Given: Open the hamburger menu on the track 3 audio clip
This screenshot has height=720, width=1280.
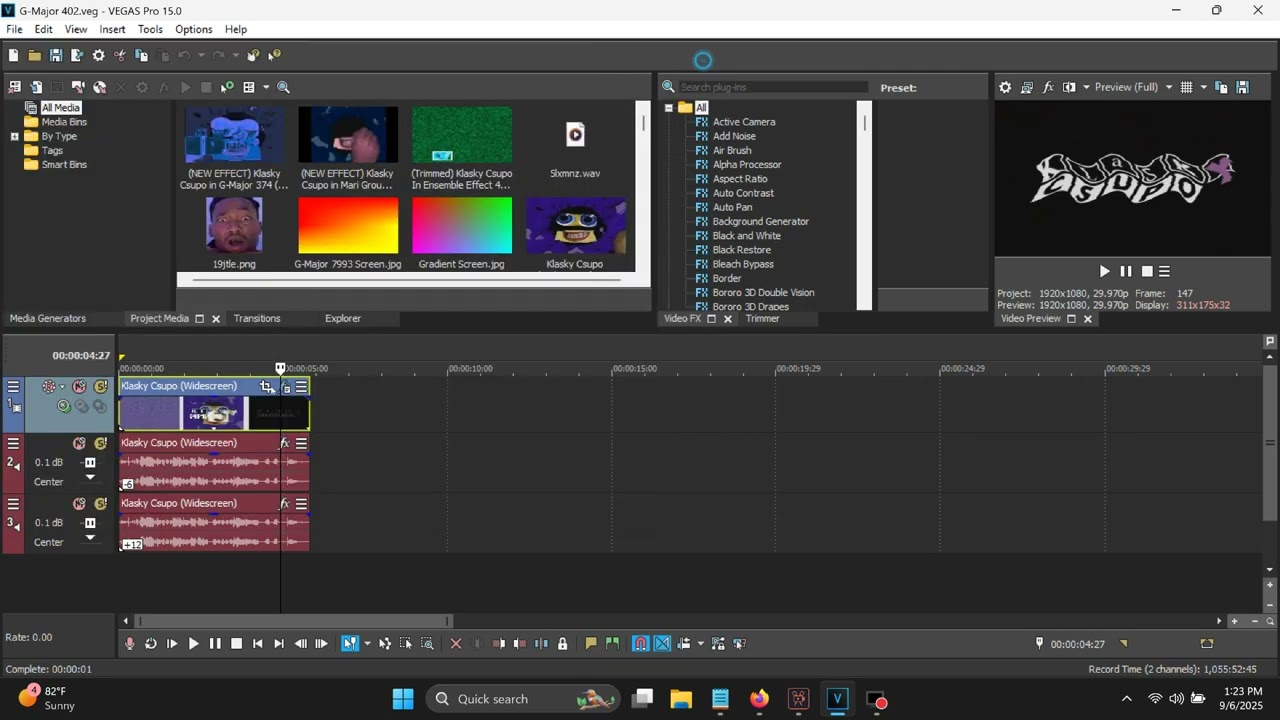Looking at the screenshot, I should tap(301, 504).
